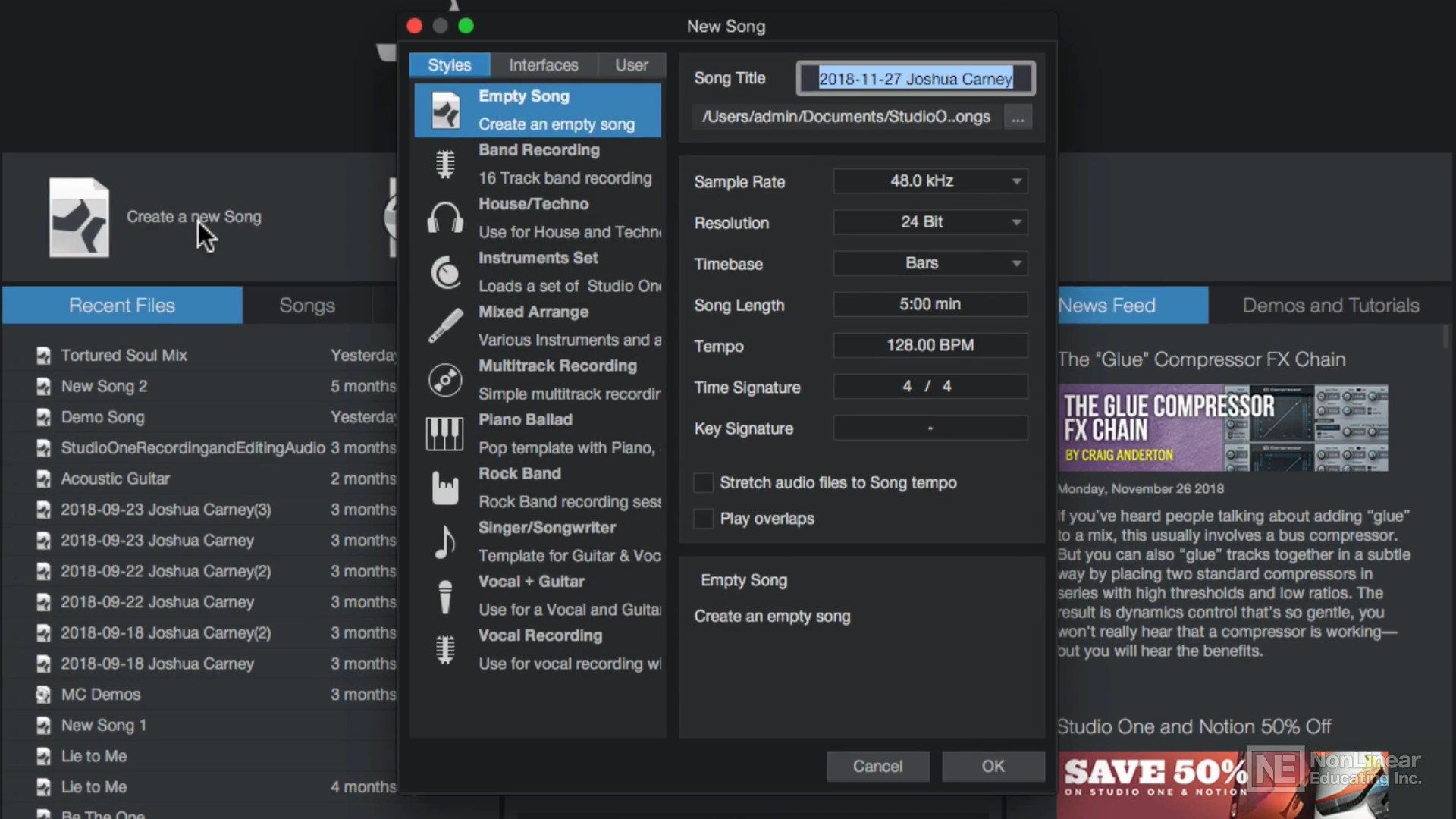Click the Acoustic Guitar file icon

click(43, 479)
